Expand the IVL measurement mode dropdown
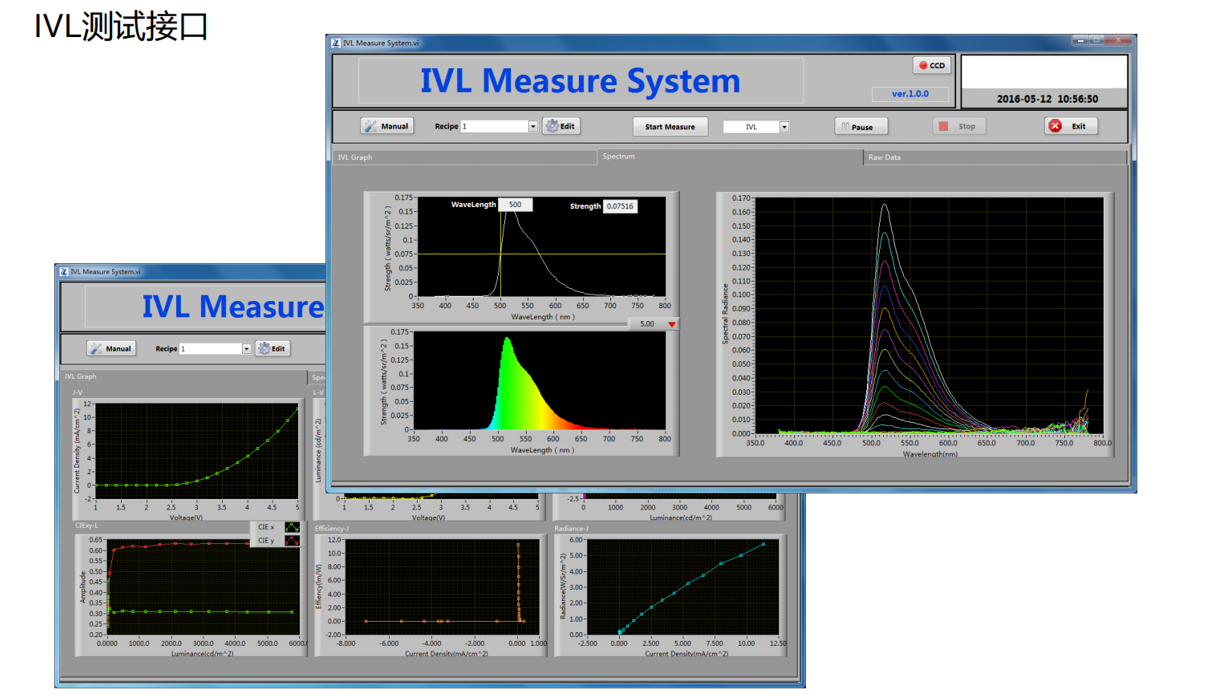This screenshot has height=698, width=1232. tap(784, 127)
